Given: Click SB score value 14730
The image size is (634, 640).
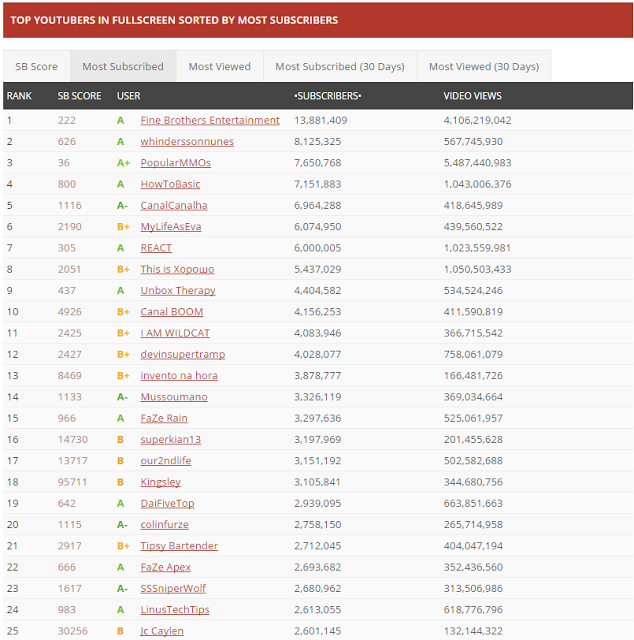Looking at the screenshot, I should [x=73, y=440].
